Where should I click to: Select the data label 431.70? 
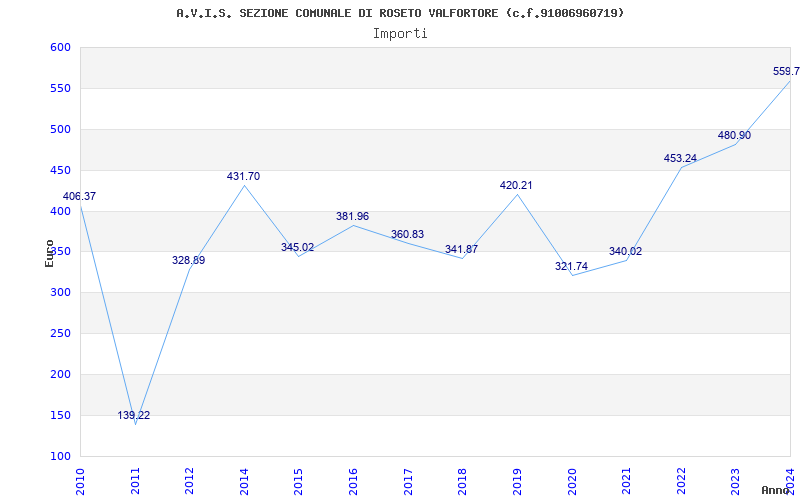click(243, 177)
